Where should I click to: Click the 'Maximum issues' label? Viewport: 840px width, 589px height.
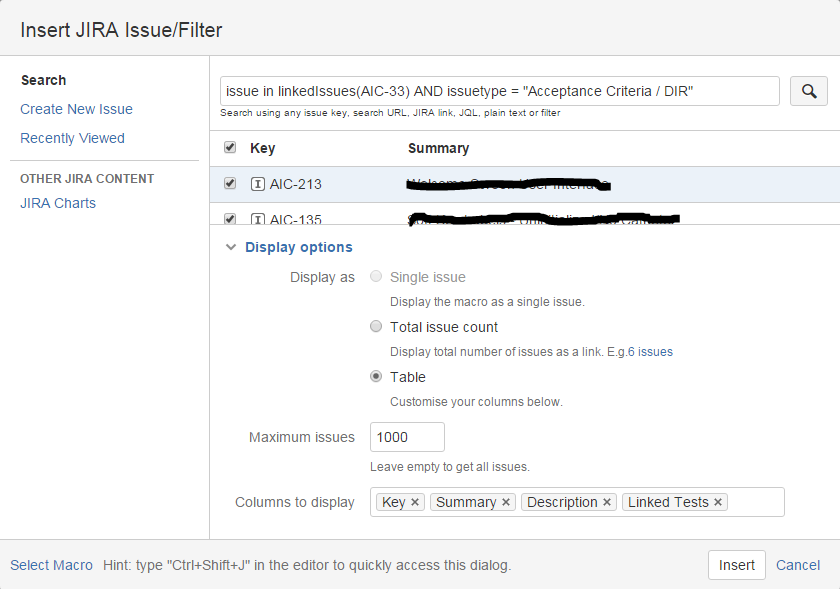point(302,437)
